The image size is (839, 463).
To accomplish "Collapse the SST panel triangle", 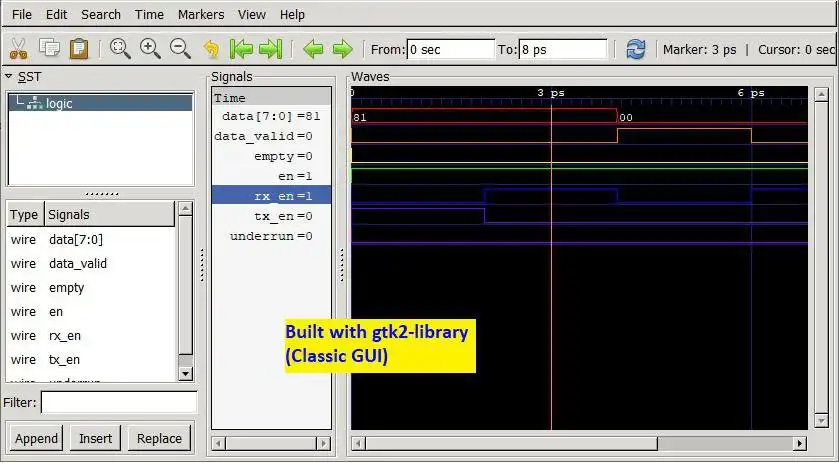I will coord(9,77).
